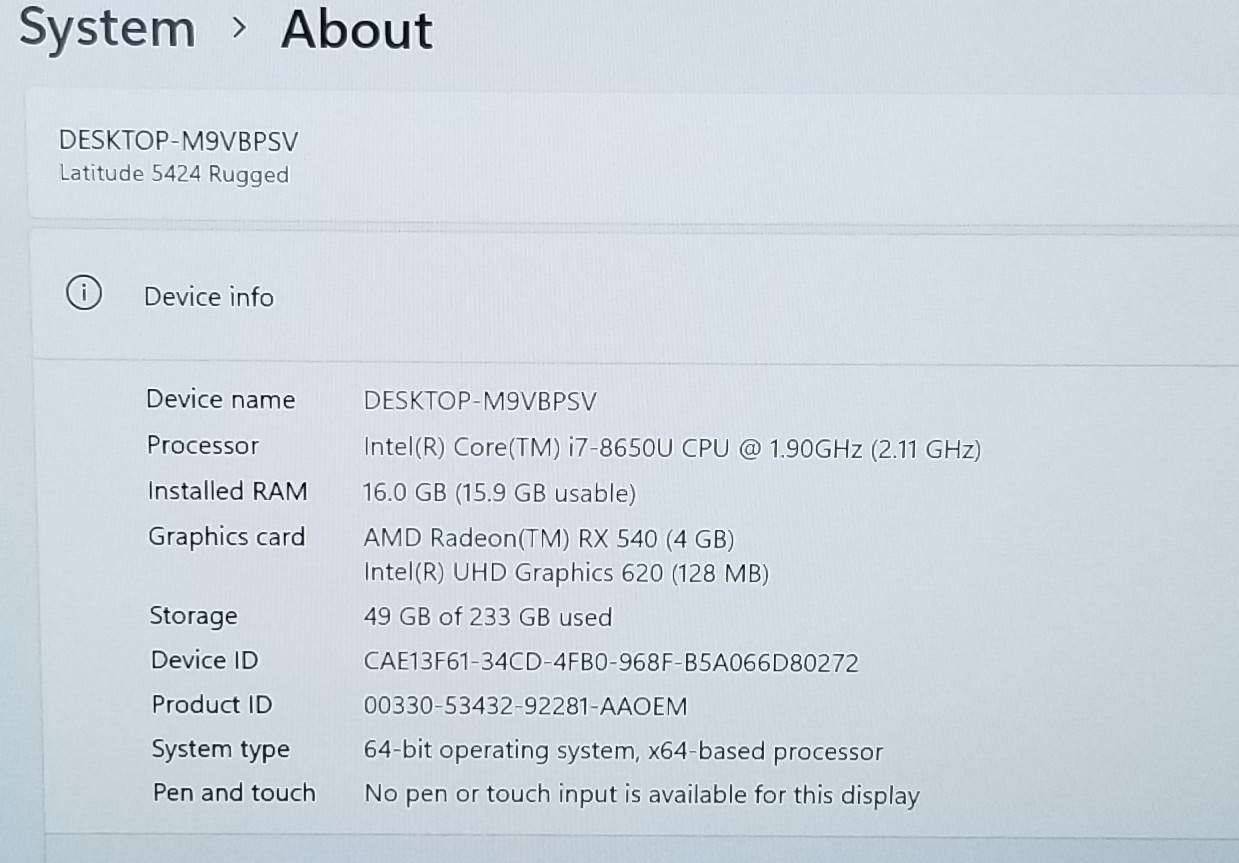Click the About page heading
1239x863 pixels.
[357, 29]
